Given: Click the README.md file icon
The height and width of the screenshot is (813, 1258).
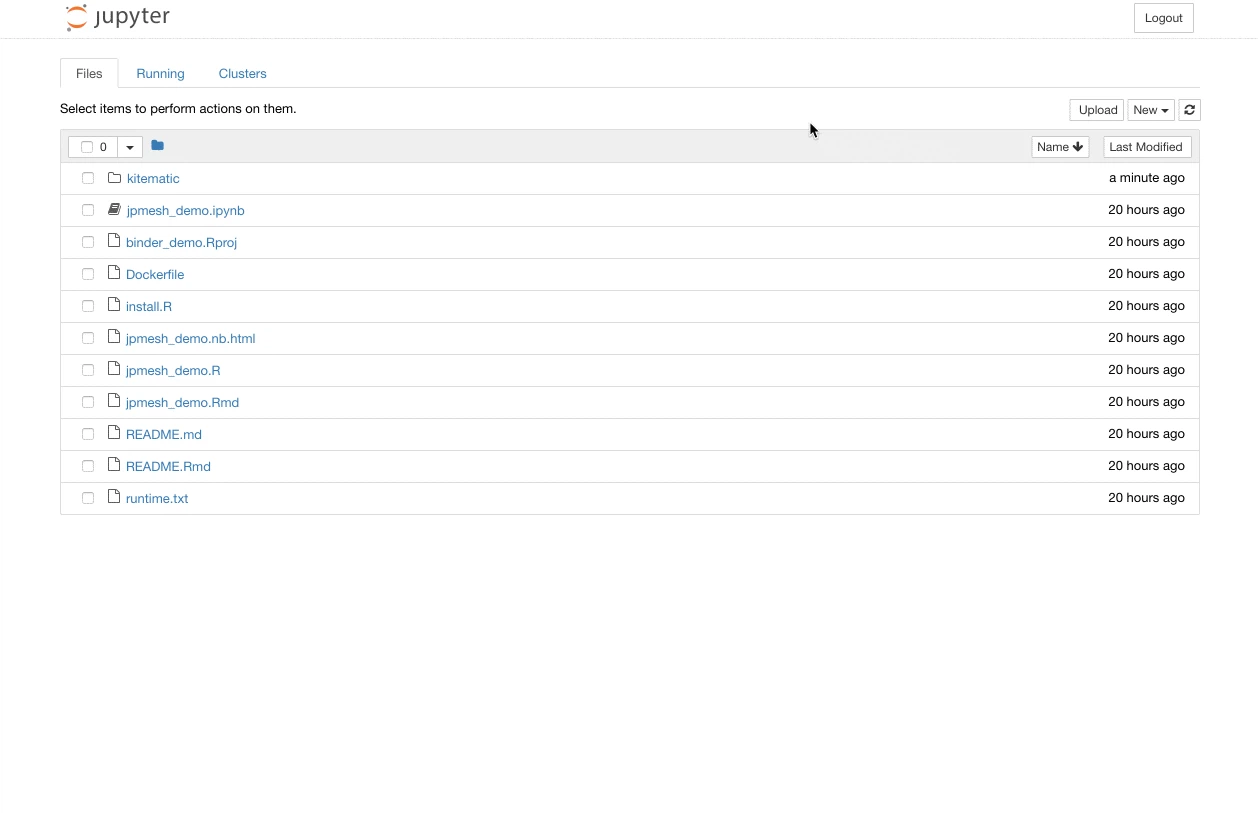Looking at the screenshot, I should pyautogui.click(x=114, y=434).
